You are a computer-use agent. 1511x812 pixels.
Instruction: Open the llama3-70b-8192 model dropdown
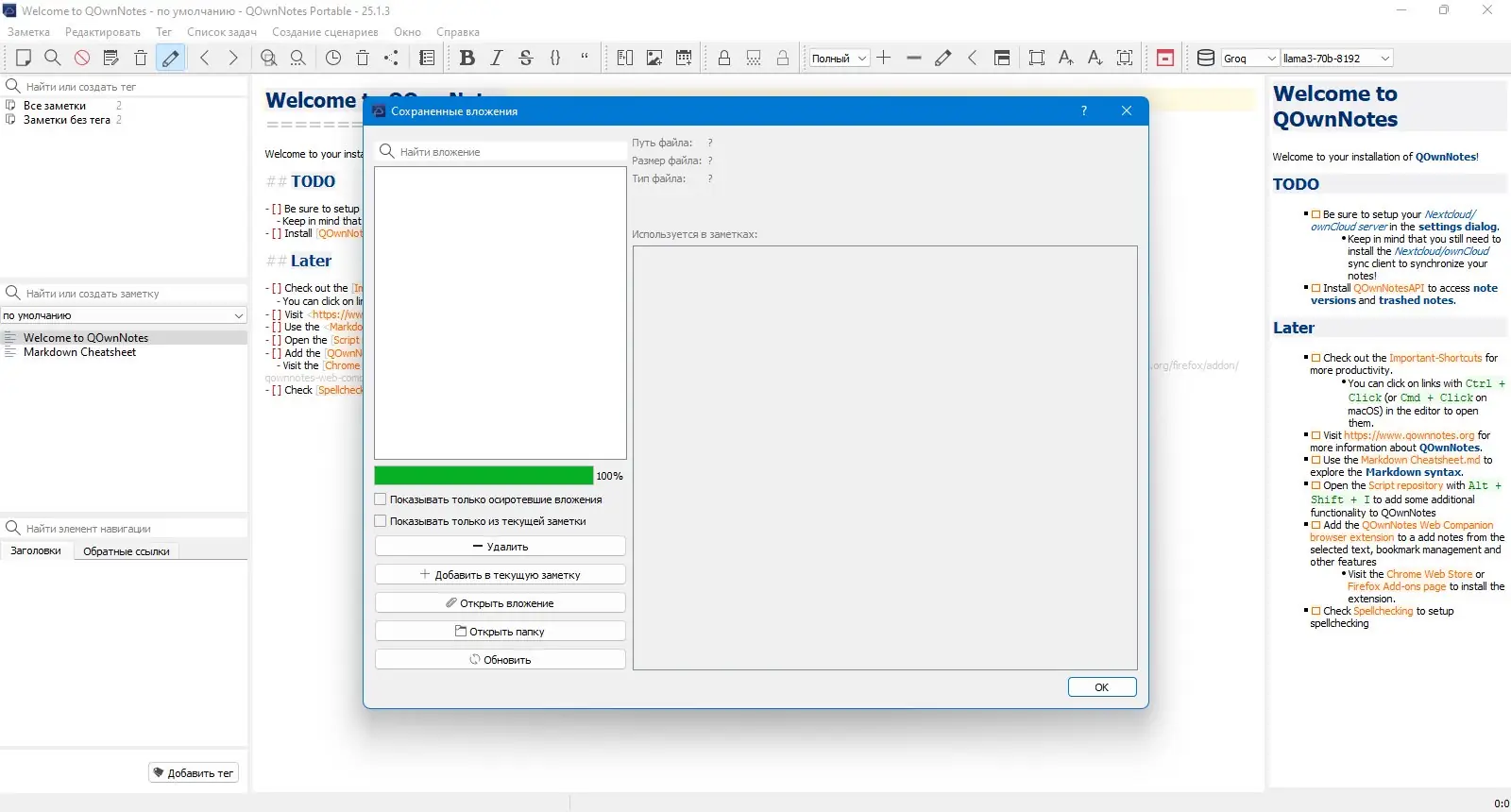[1337, 58]
